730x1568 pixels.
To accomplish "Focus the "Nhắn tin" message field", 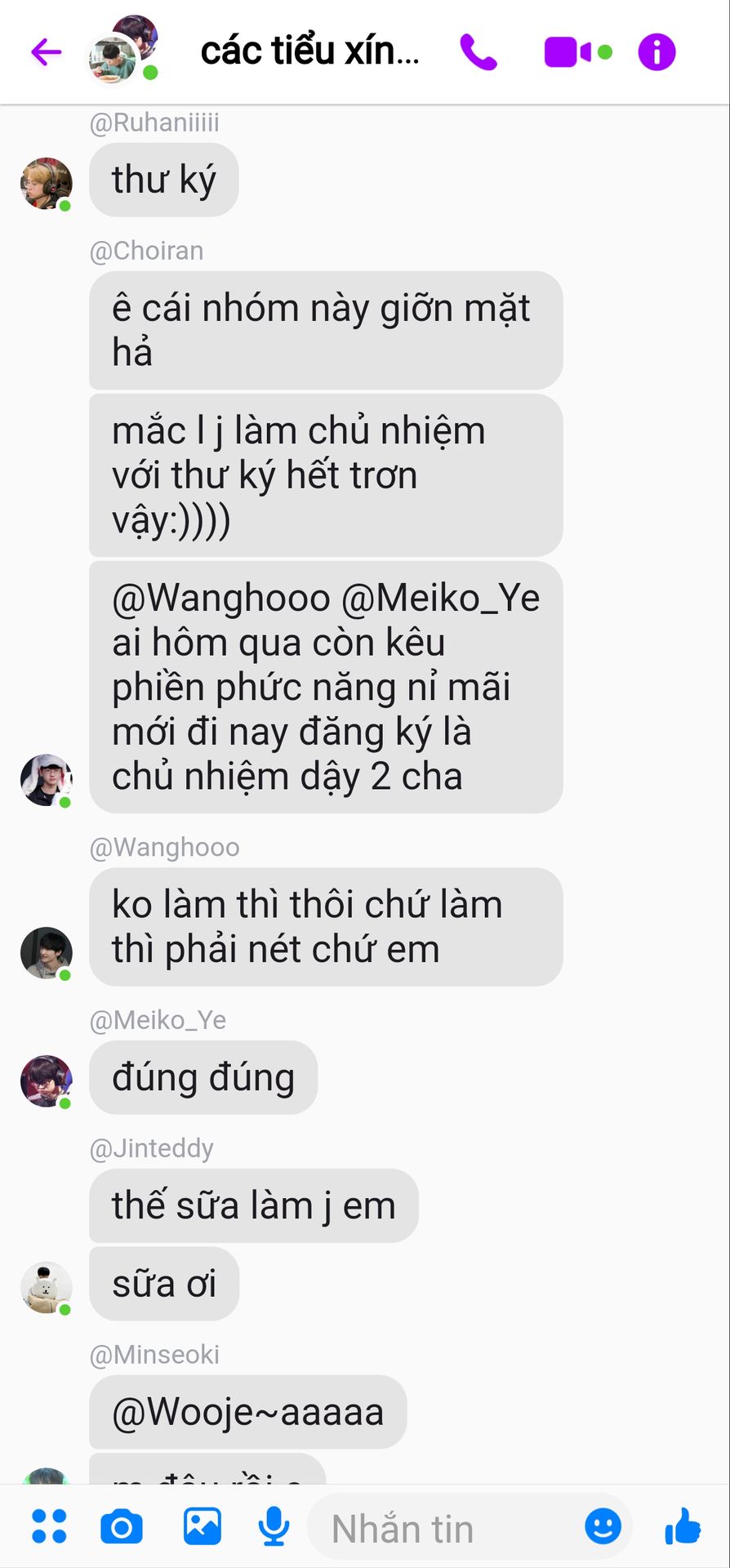I will coord(445,1527).
